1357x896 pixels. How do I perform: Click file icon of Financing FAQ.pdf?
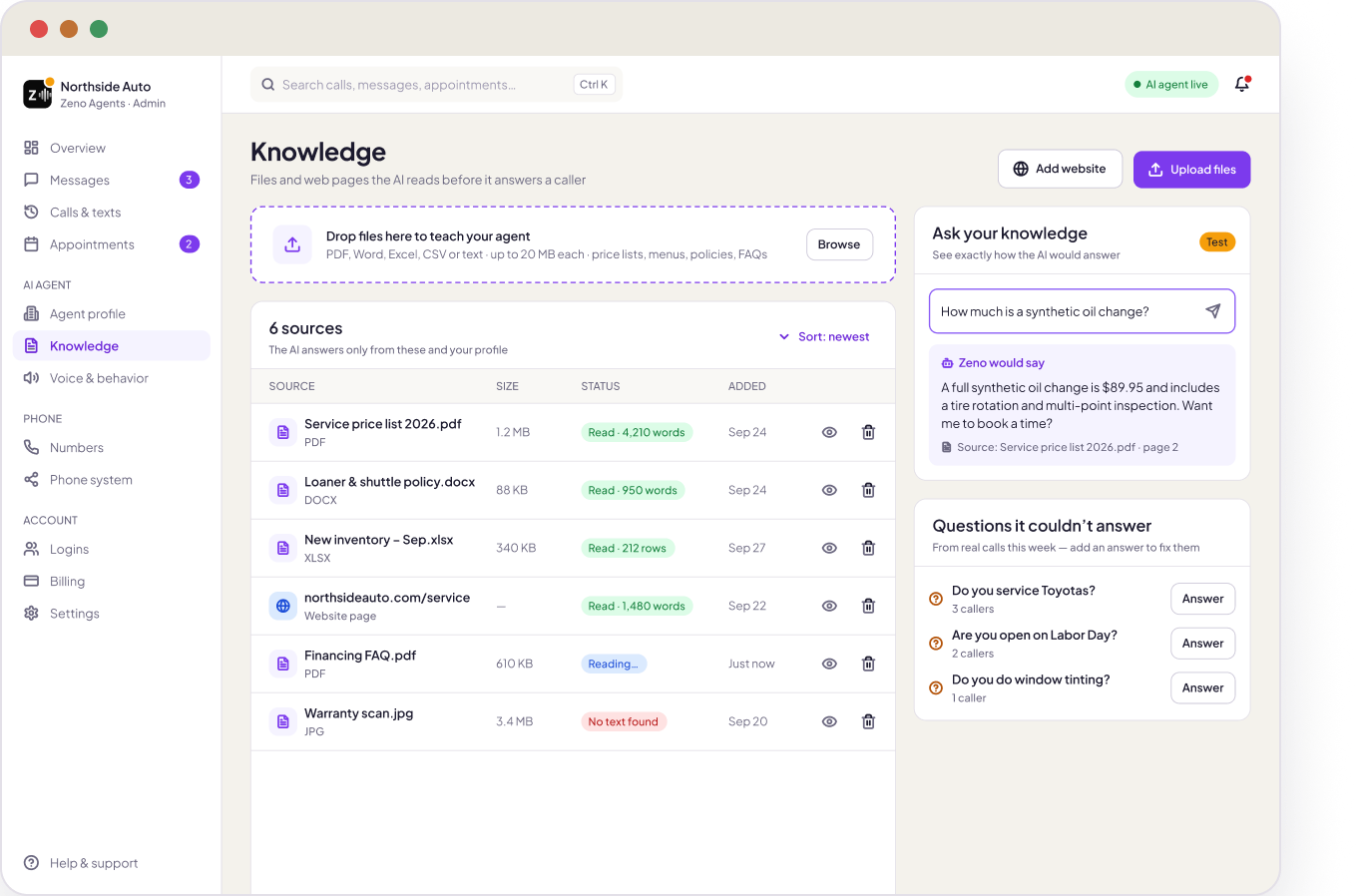pos(283,664)
